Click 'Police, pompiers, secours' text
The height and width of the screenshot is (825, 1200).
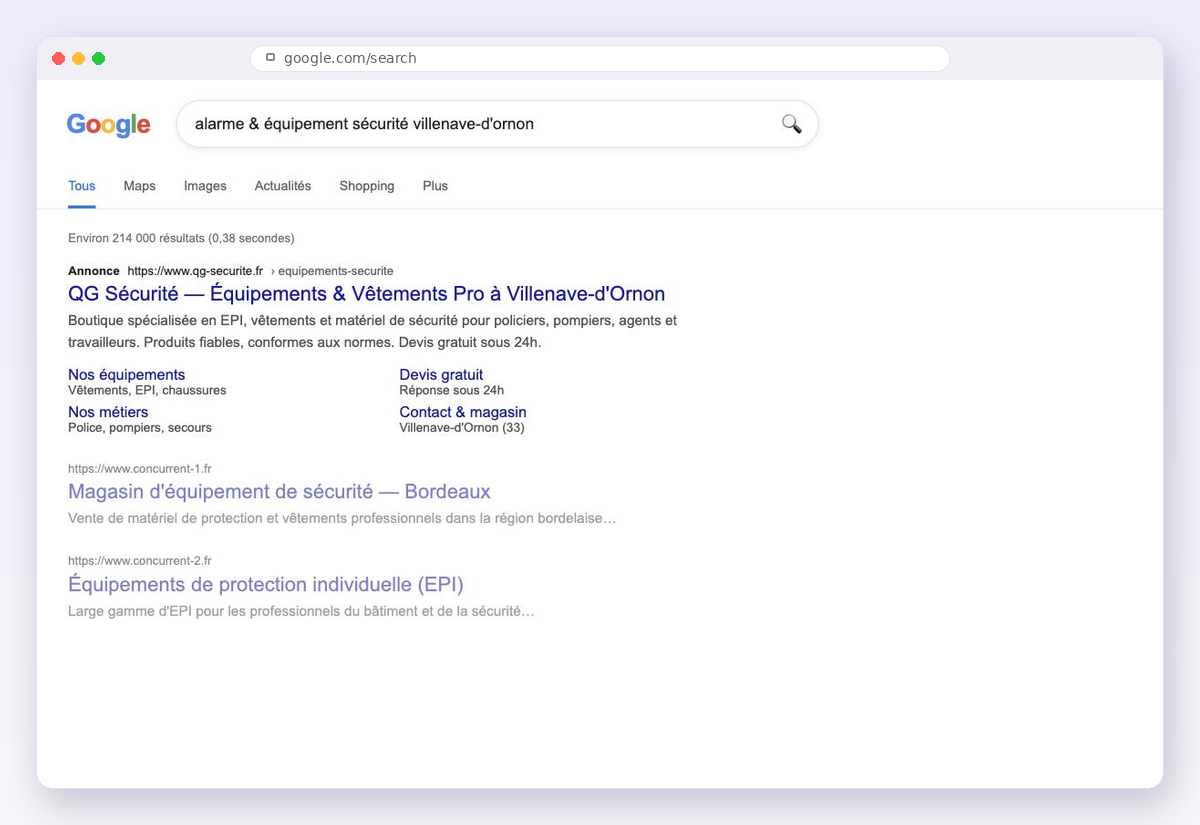(x=140, y=427)
